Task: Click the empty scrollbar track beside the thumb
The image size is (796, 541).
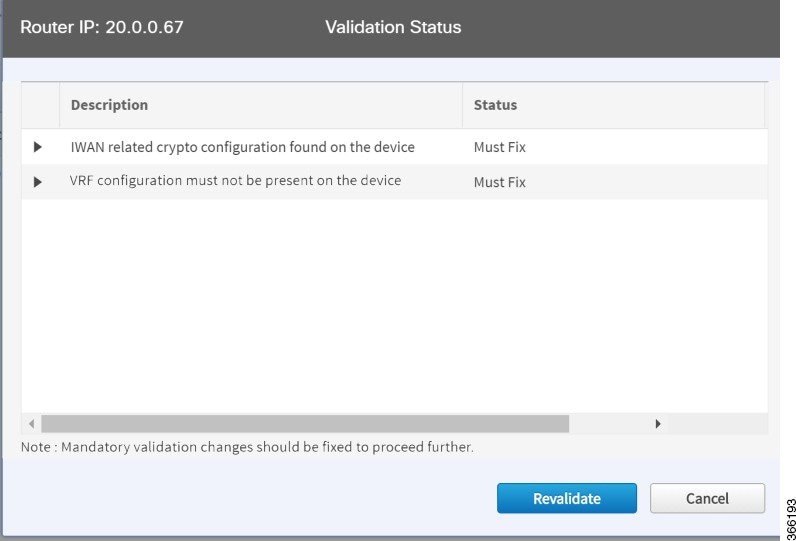Action: (x=609, y=424)
